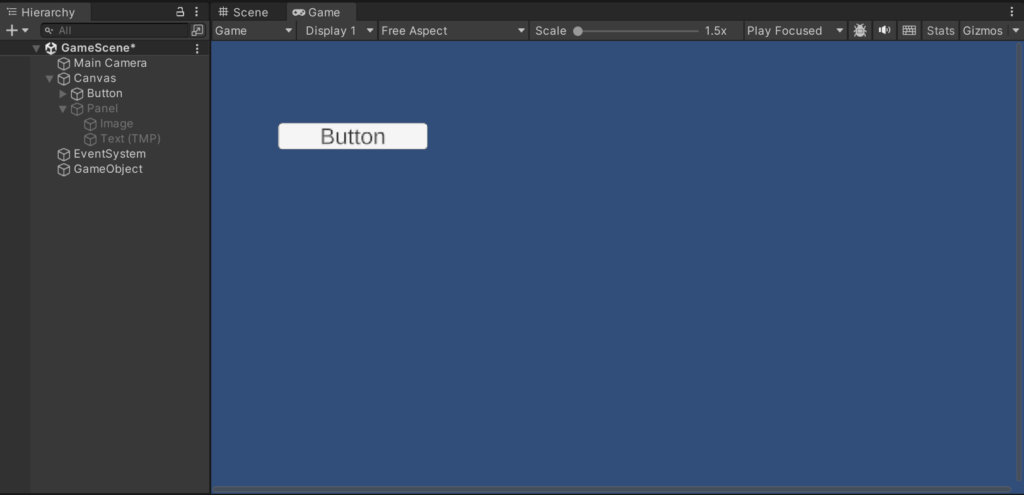Image resolution: width=1024 pixels, height=495 pixels.
Task: Click the white Button in Game view
Action: tap(353, 136)
